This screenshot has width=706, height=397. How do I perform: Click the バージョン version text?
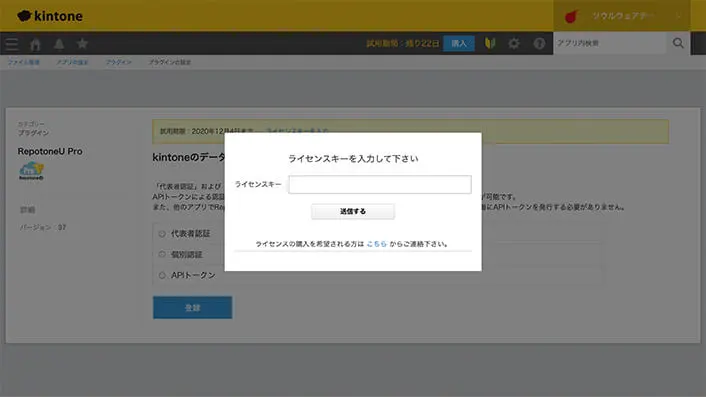pyautogui.click(x=42, y=227)
